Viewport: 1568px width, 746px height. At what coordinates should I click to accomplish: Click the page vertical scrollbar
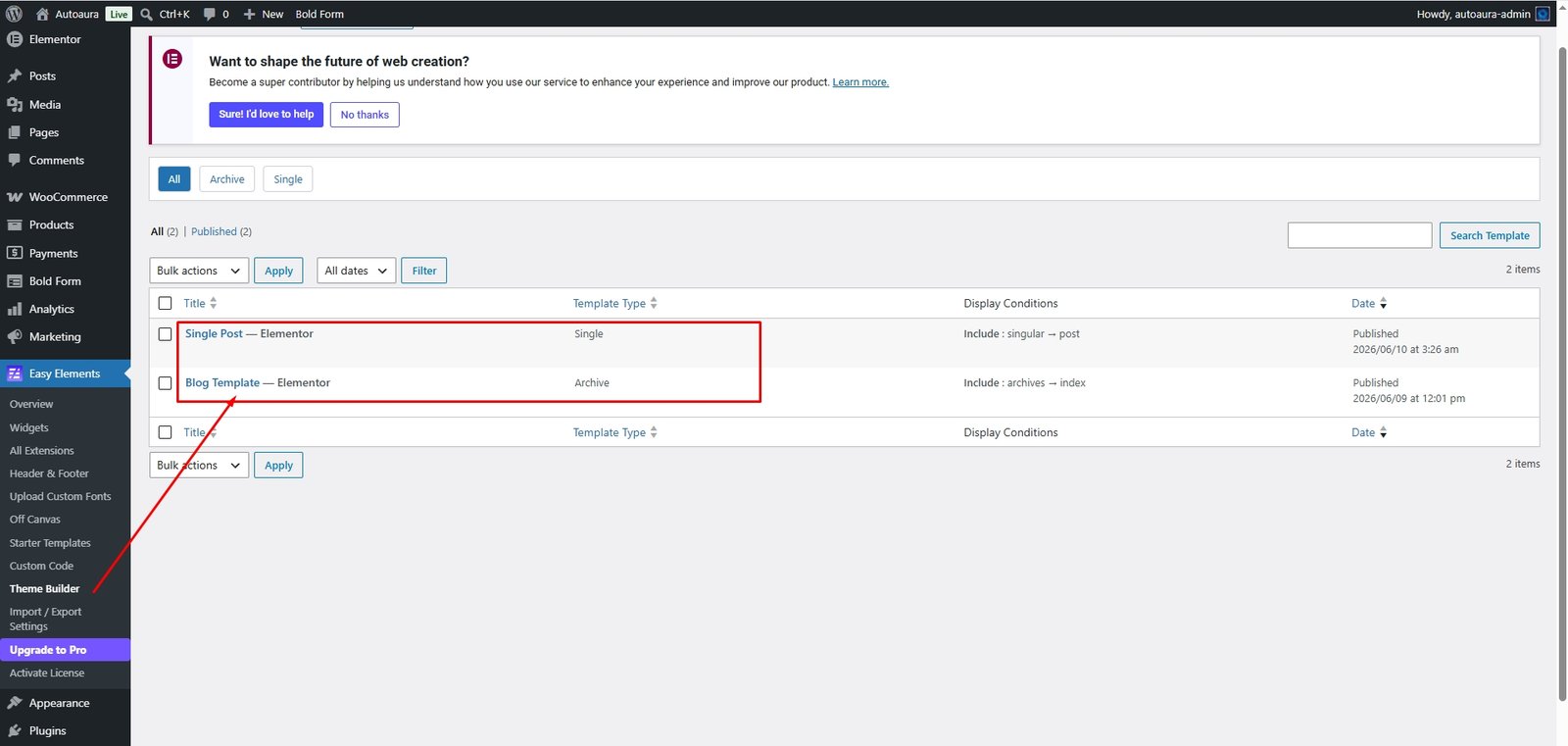click(x=1562, y=373)
